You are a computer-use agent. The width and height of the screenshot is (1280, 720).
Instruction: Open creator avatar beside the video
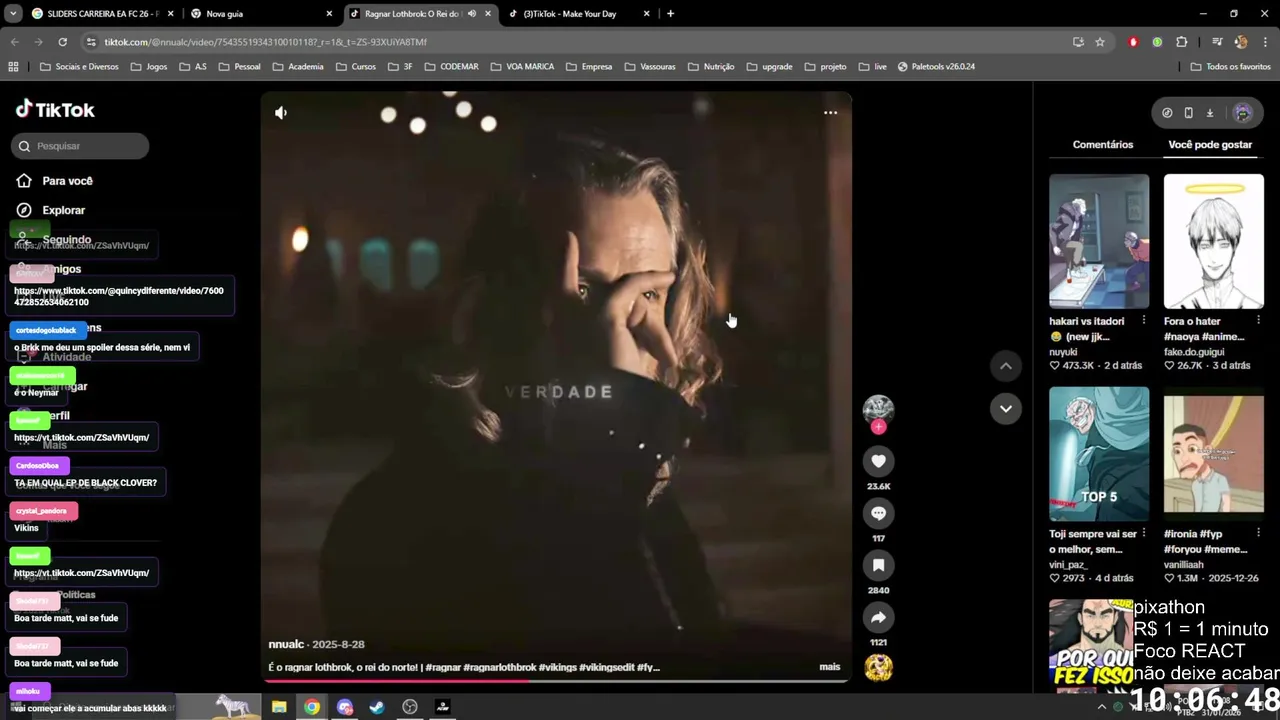pyautogui.click(x=878, y=409)
